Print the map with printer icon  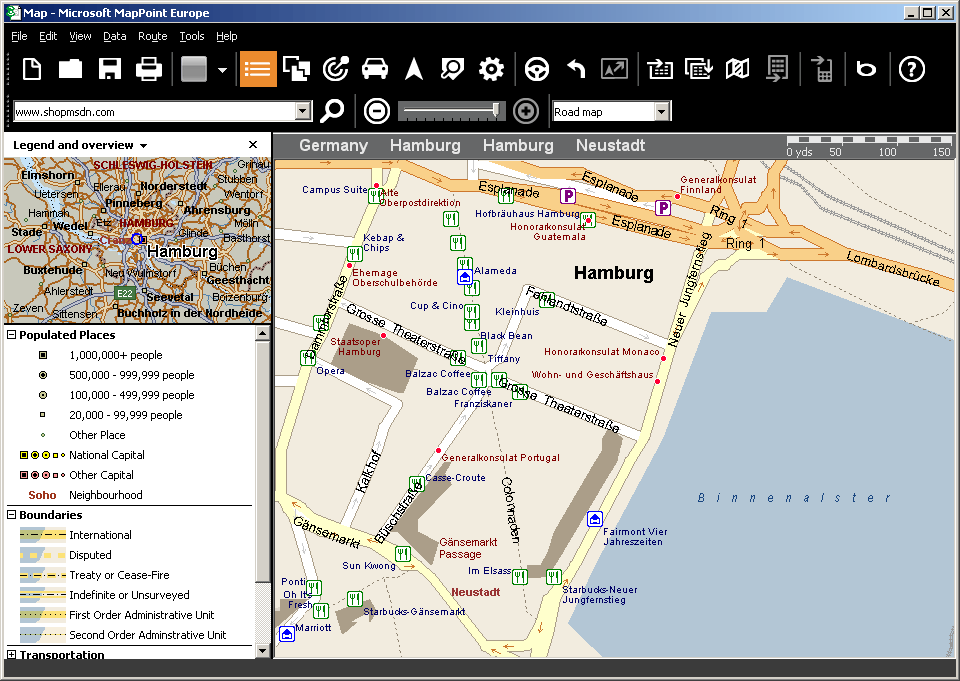pyautogui.click(x=149, y=69)
